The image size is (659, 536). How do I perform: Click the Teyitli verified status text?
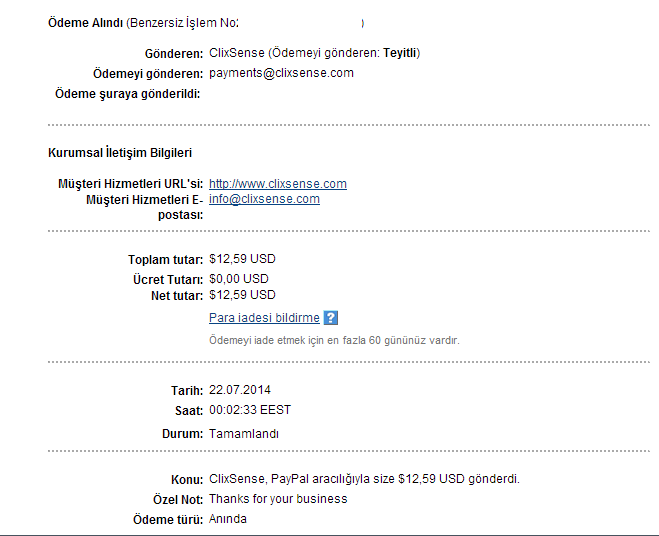[400, 53]
